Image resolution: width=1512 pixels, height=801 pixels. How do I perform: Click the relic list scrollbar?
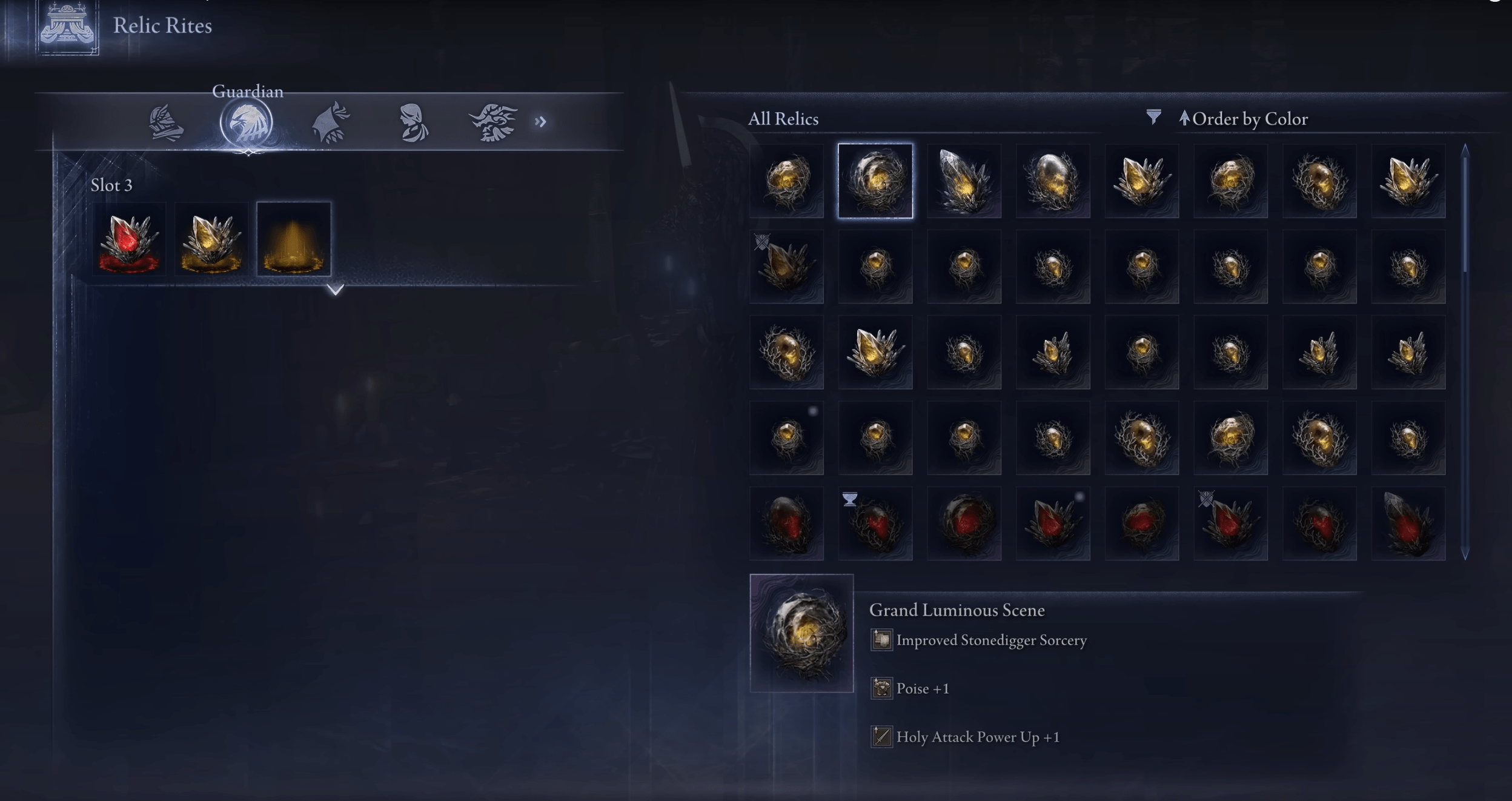[x=1465, y=351]
